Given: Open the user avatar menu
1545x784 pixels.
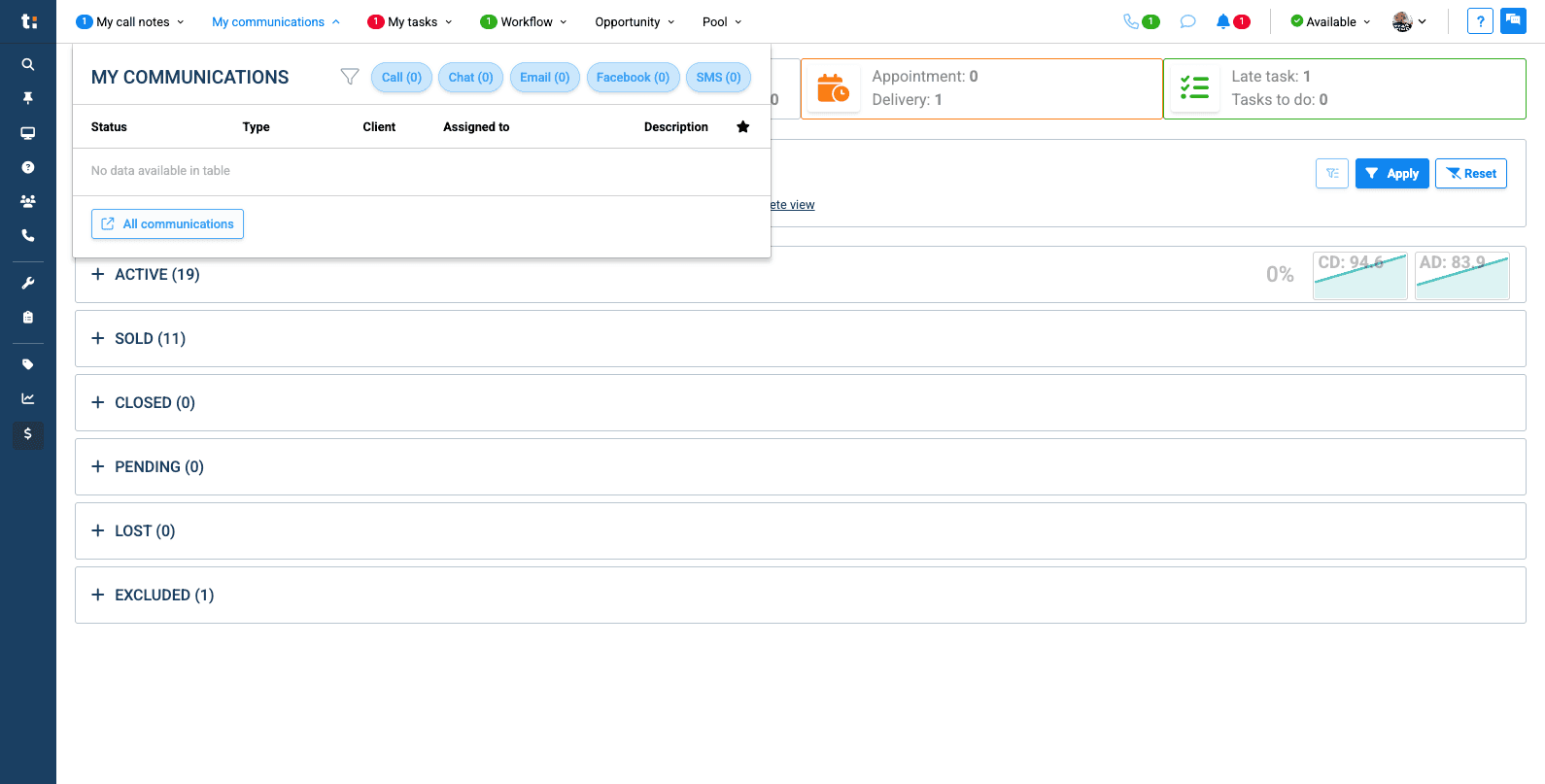Looking at the screenshot, I should [1409, 21].
